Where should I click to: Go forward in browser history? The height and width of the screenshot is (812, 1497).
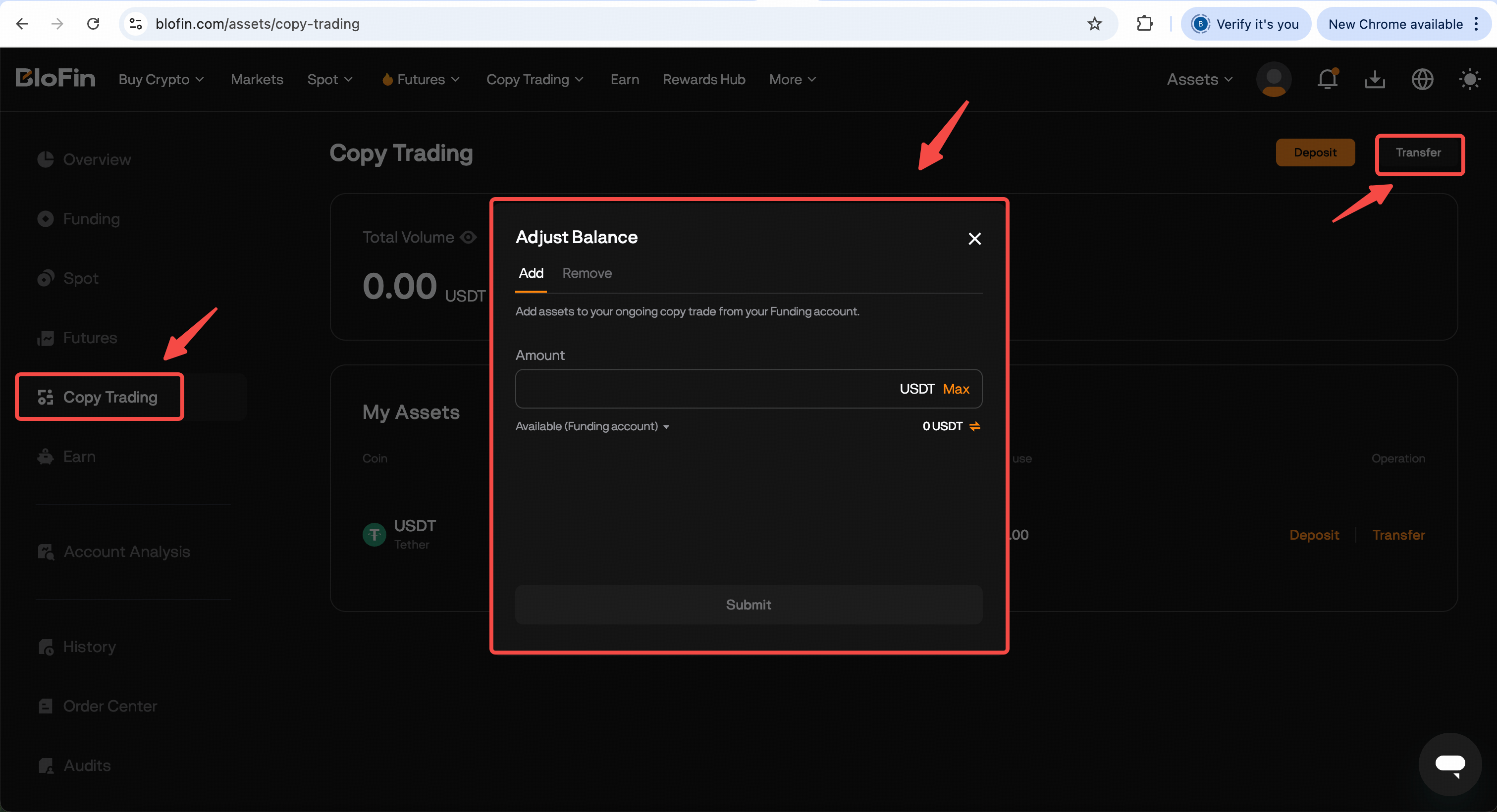coord(57,24)
